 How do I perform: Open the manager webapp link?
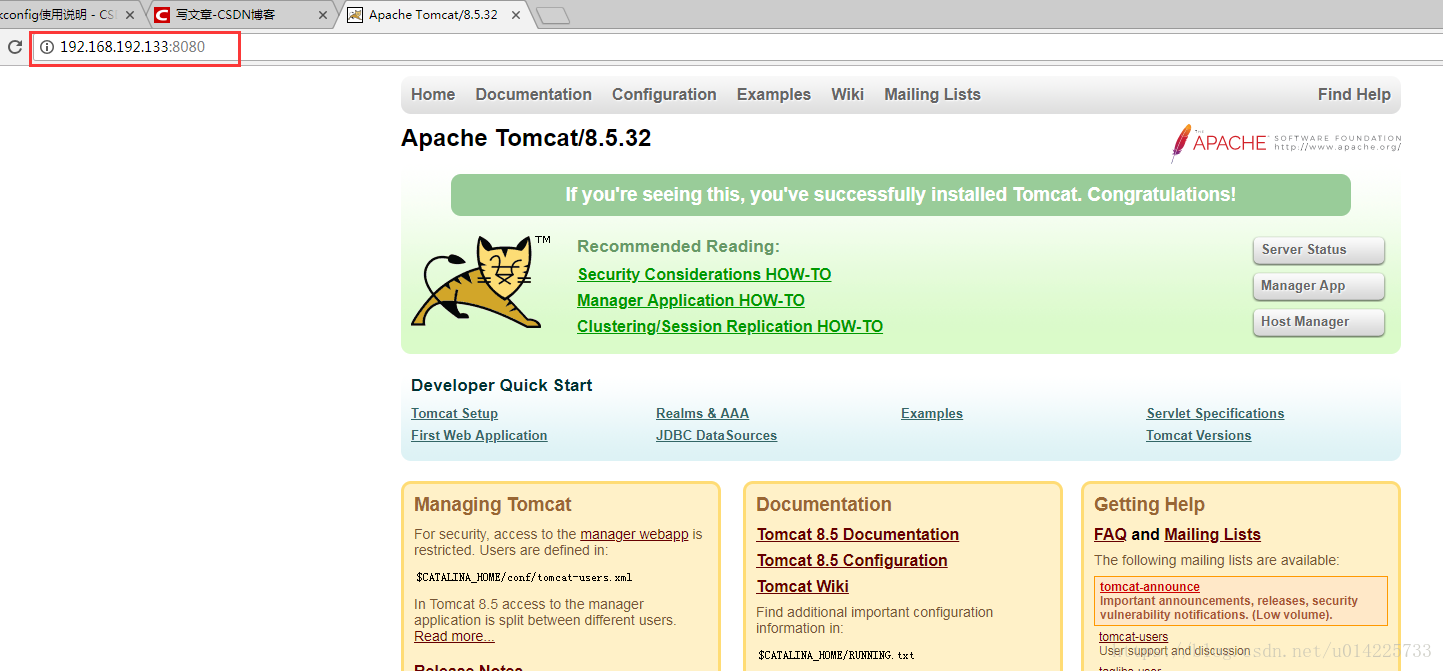pos(634,534)
